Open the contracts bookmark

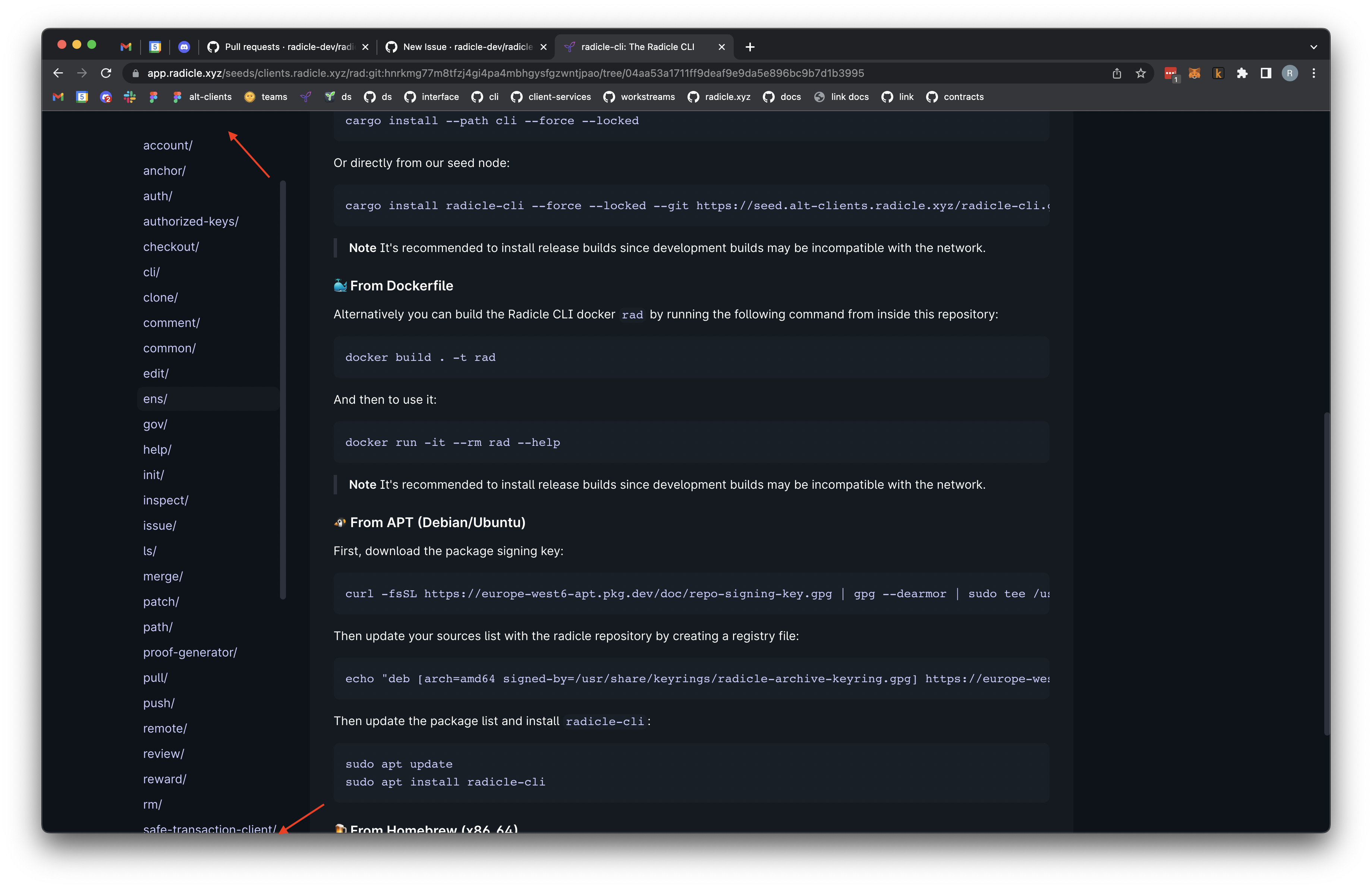[955, 97]
